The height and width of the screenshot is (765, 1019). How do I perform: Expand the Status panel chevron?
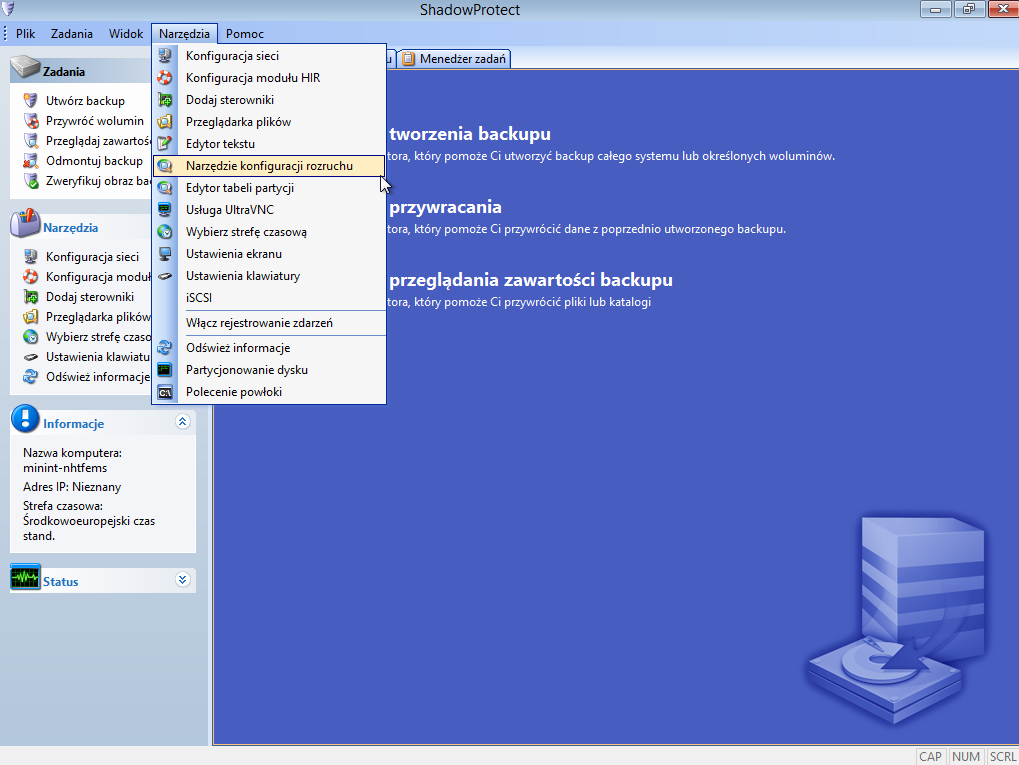183,580
